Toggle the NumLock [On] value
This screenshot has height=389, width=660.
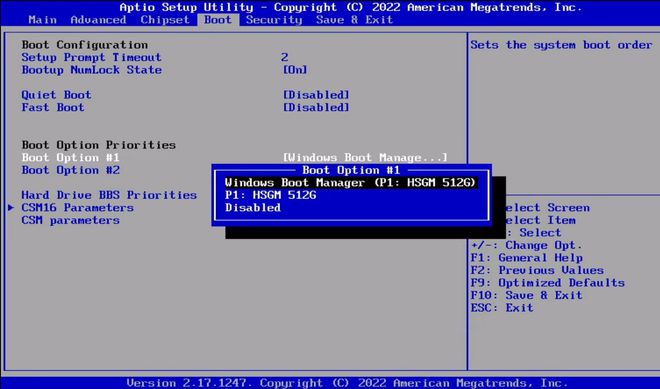[x=295, y=70]
